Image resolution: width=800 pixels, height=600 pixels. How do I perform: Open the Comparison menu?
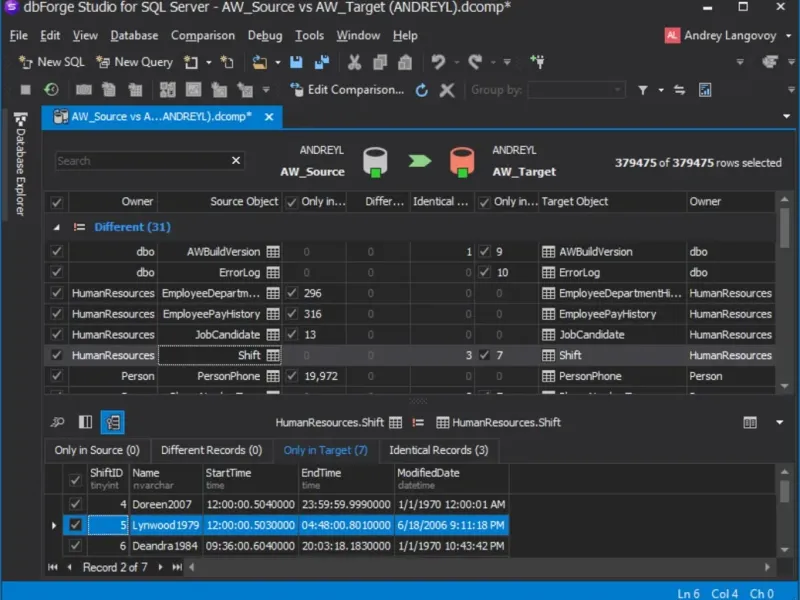[203, 35]
